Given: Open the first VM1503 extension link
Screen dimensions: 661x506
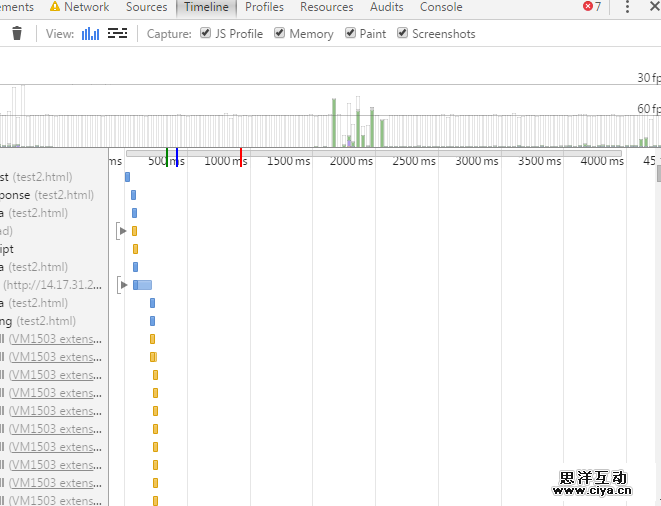Looking at the screenshot, I should [x=55, y=339].
